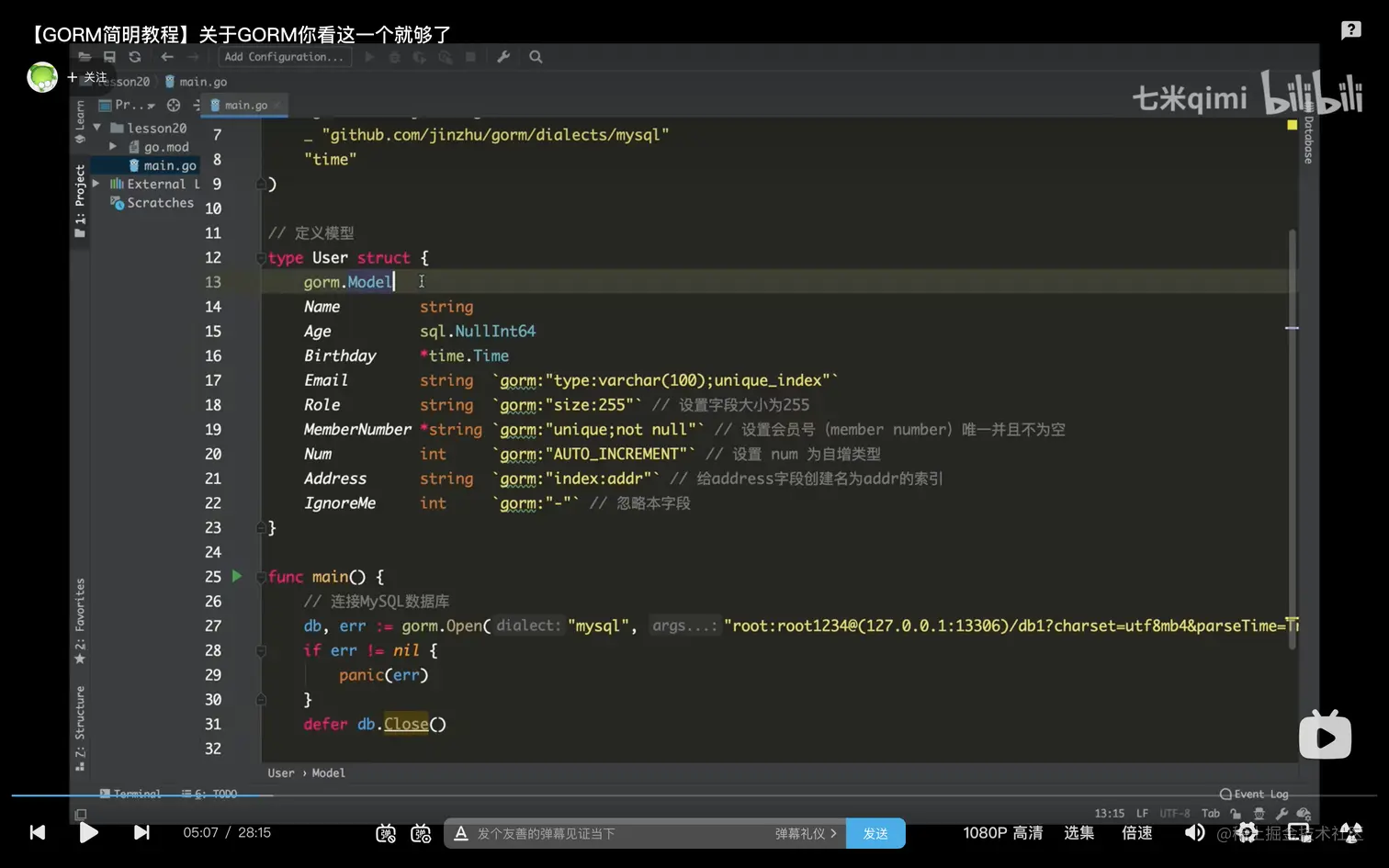Open Search Everywhere magnifier icon

536,57
